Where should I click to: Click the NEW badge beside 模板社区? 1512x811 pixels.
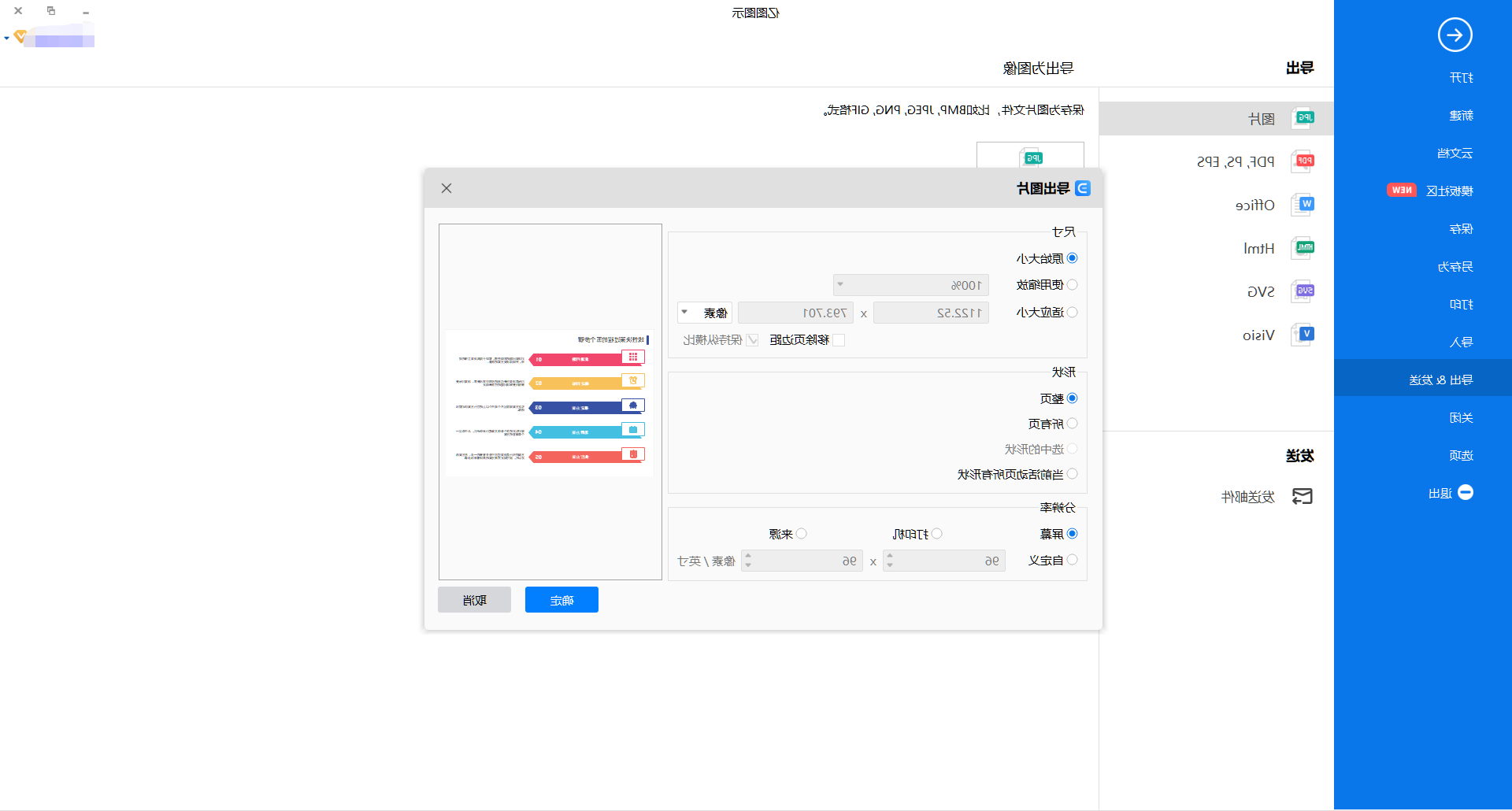(x=1402, y=191)
